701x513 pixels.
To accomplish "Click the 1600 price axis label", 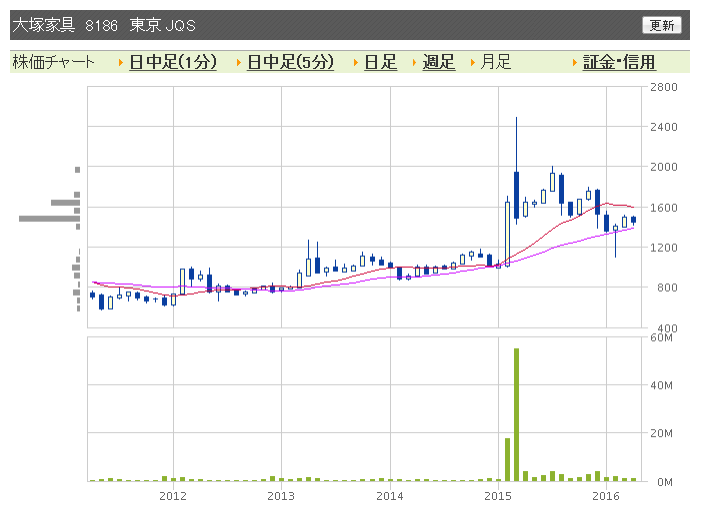I will (663, 208).
